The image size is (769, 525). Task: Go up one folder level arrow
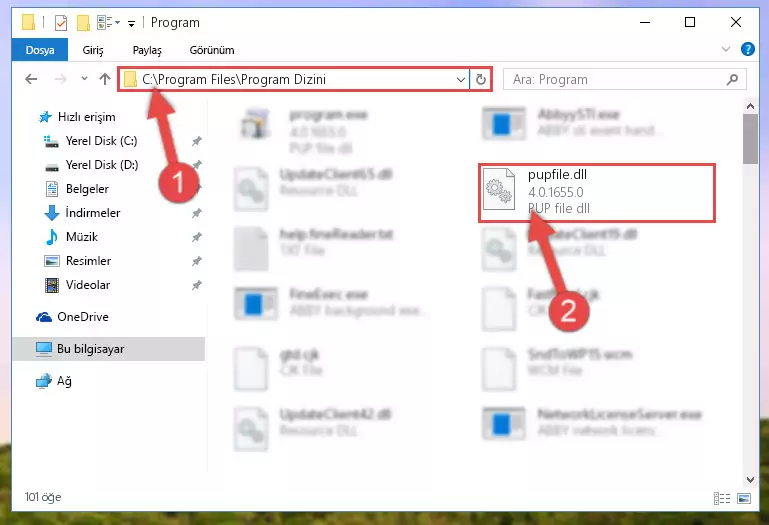(104, 79)
